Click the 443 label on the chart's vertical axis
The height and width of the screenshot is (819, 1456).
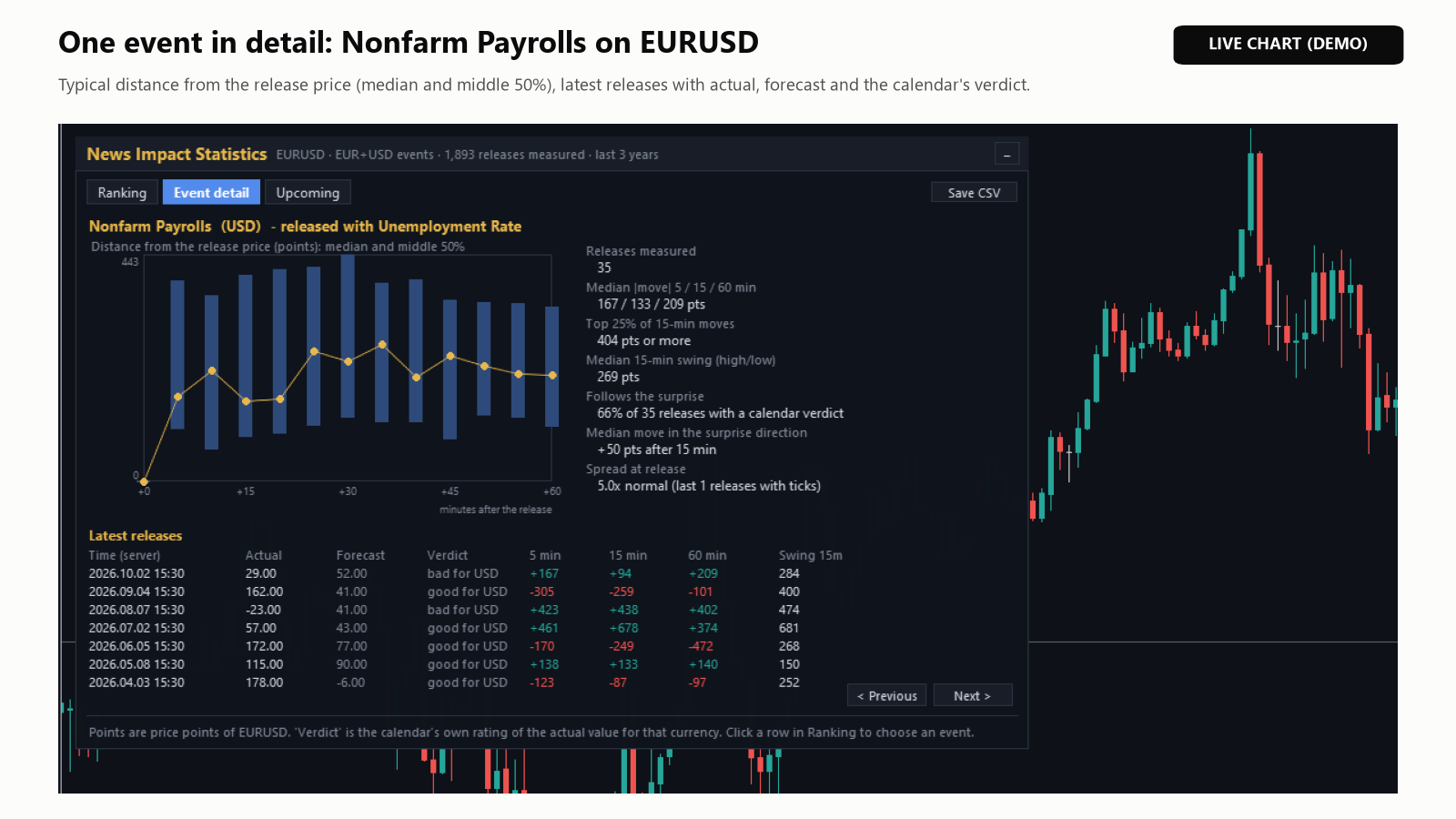[130, 262]
